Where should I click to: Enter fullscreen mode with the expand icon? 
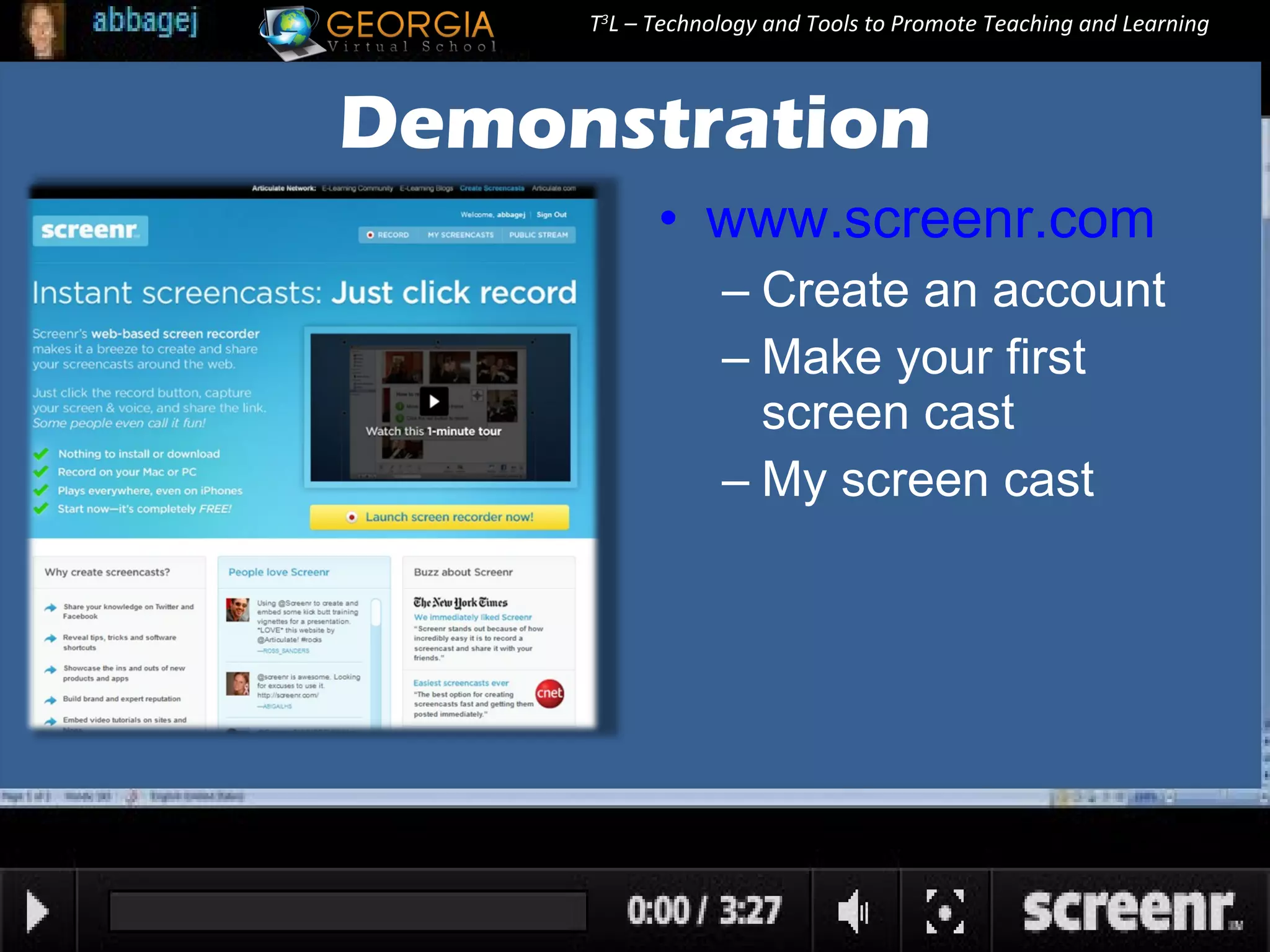pos(945,911)
